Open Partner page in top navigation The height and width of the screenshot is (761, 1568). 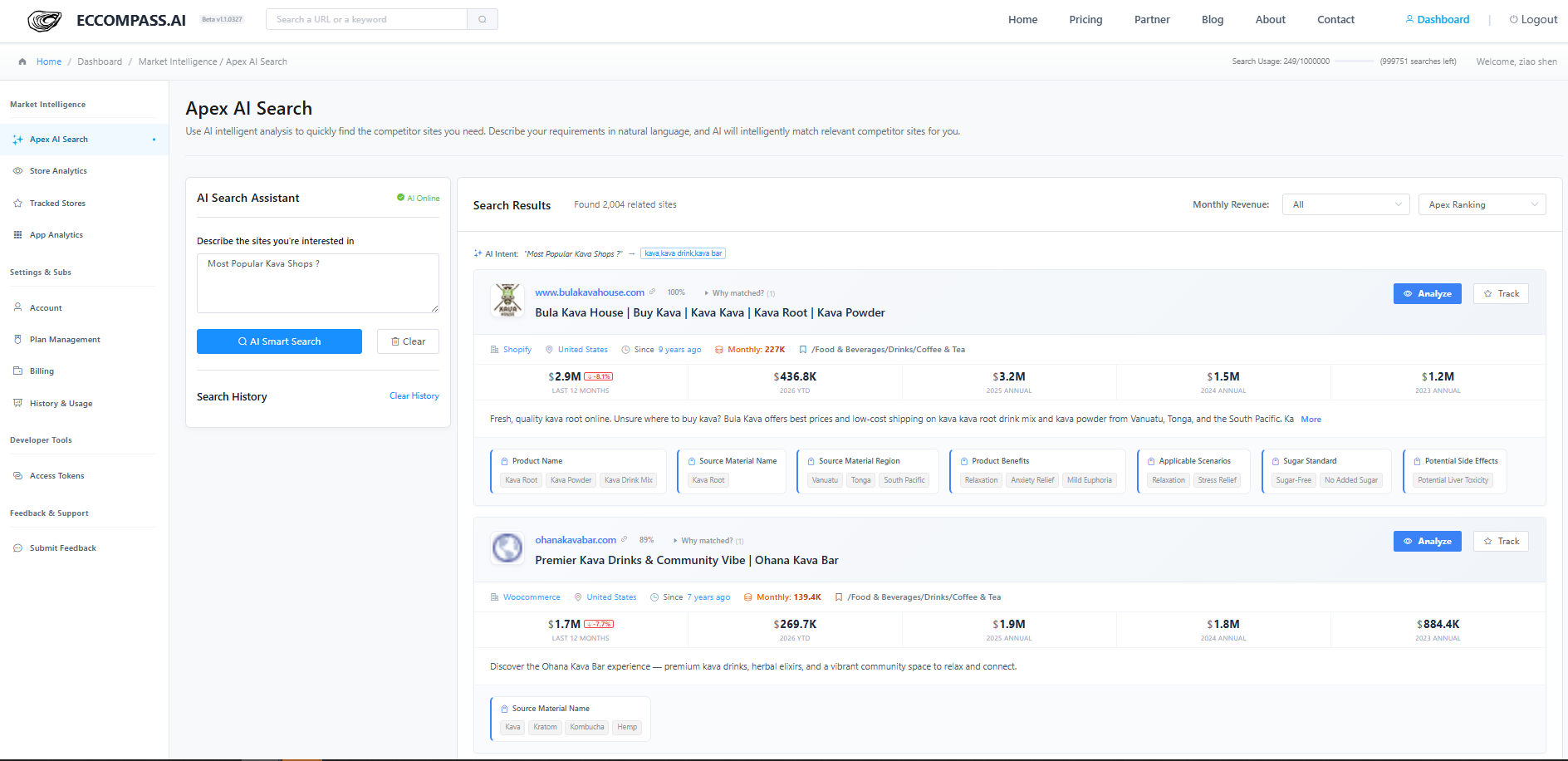tap(1152, 20)
